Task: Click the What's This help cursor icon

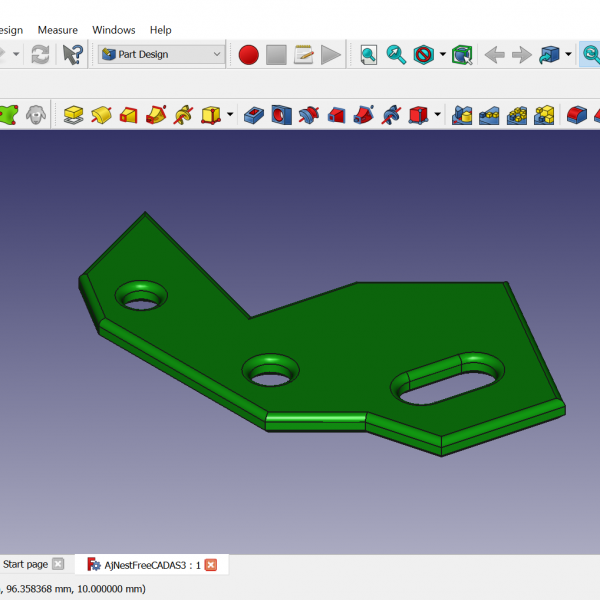Action: (x=73, y=54)
